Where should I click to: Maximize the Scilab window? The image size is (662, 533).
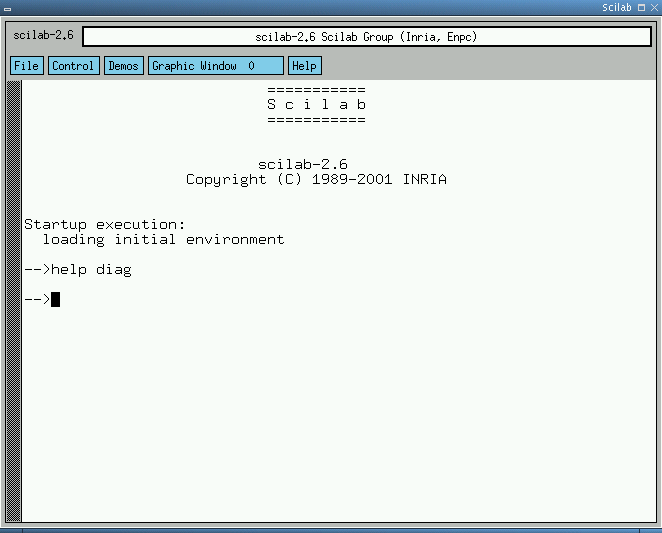pos(641,7)
